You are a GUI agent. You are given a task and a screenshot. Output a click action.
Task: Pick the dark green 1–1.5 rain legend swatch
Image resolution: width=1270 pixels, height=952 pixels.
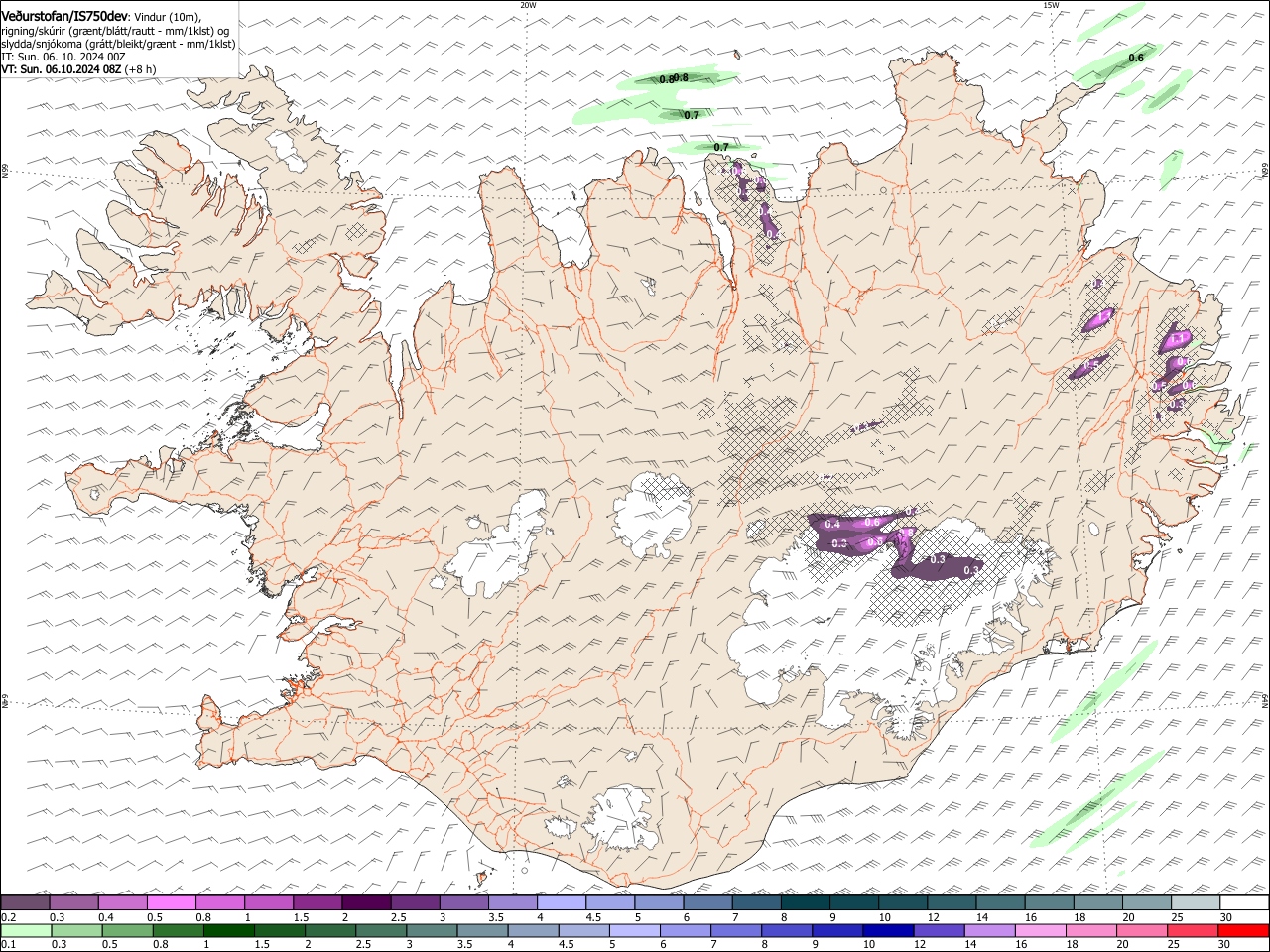pos(229,931)
